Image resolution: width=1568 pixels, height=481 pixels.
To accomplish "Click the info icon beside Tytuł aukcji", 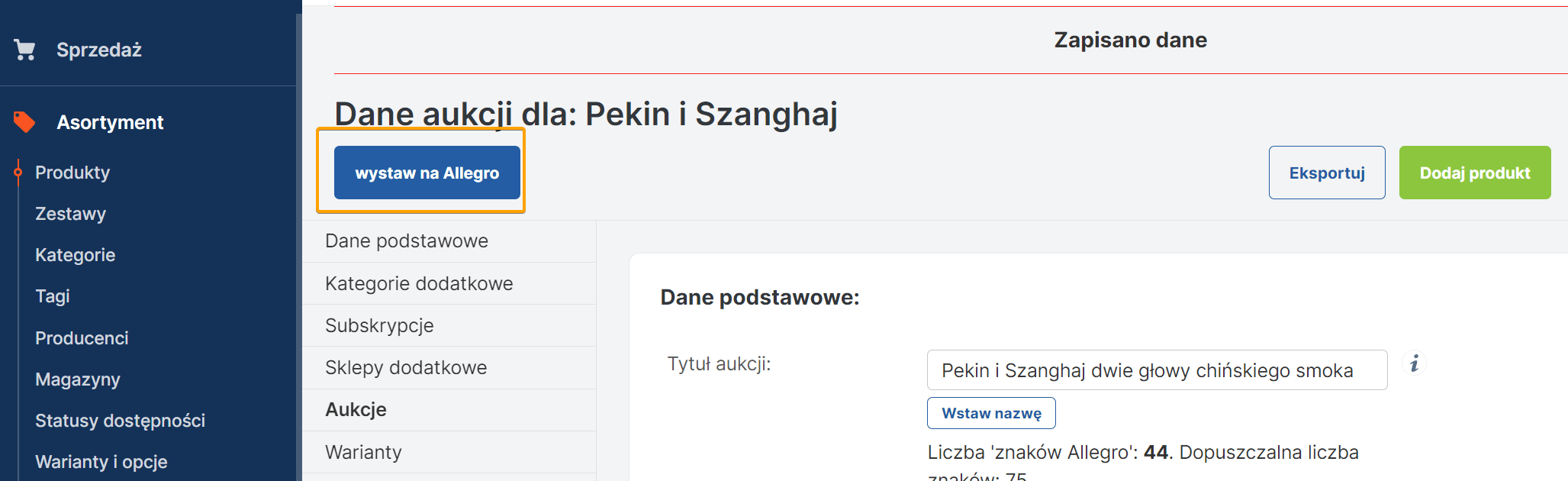I will (x=1414, y=363).
